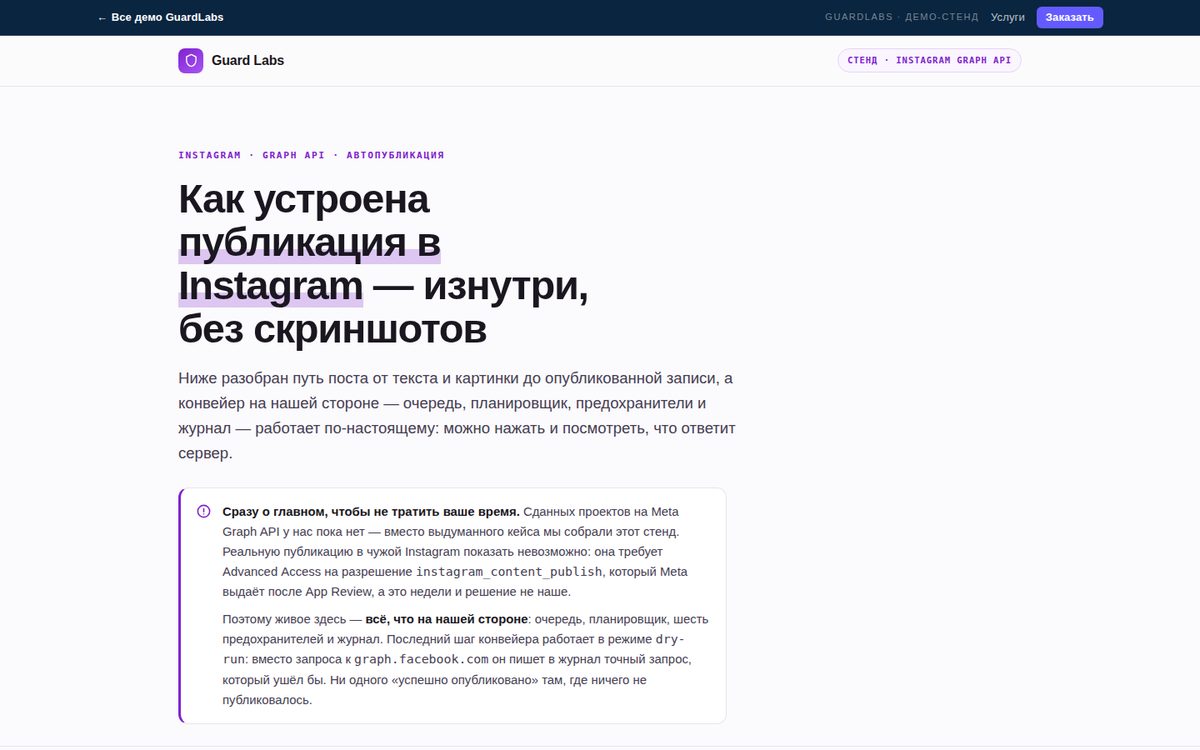Click the paragraph starting 'Ниже разобран путь поста'
This screenshot has width=1200, height=750.
(x=458, y=415)
